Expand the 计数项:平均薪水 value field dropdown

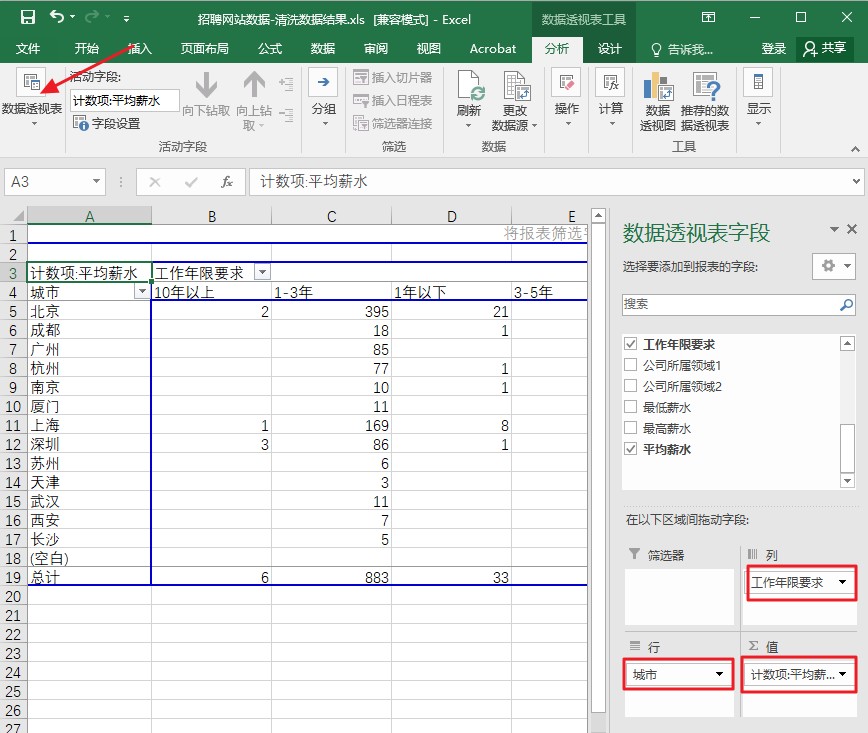(x=843, y=674)
